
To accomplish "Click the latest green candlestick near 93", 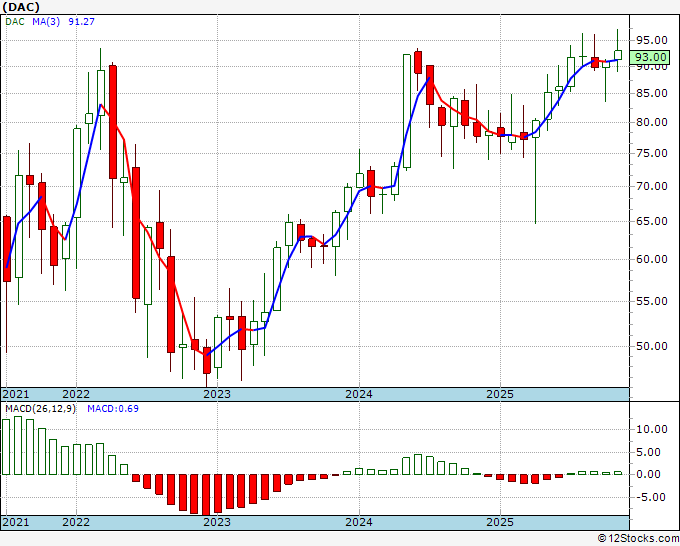I will tap(618, 55).
